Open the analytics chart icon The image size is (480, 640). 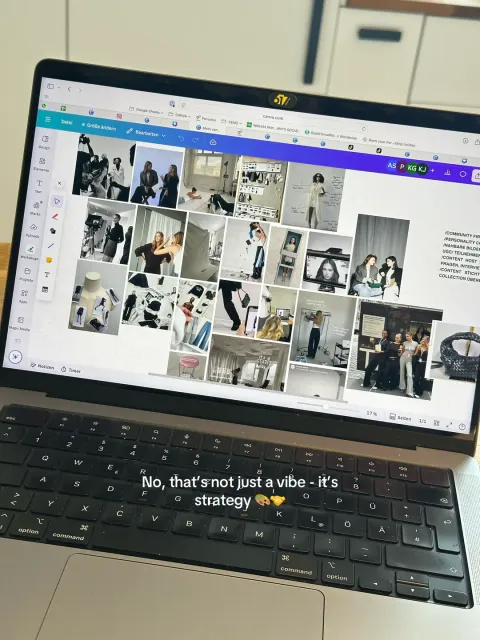click(447, 173)
